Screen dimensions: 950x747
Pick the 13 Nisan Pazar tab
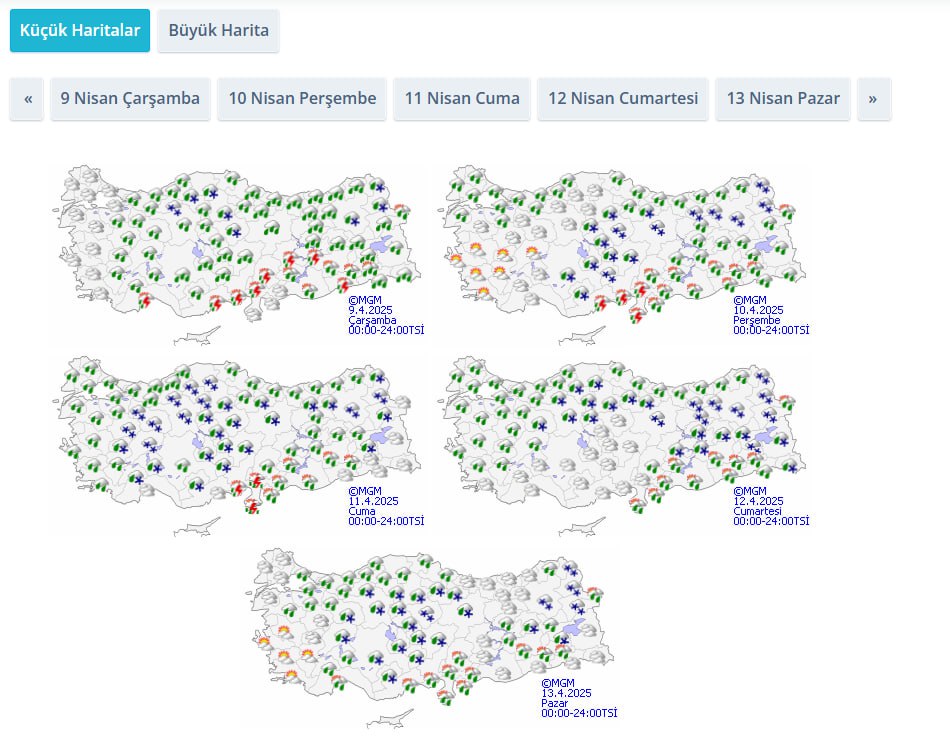(x=783, y=98)
